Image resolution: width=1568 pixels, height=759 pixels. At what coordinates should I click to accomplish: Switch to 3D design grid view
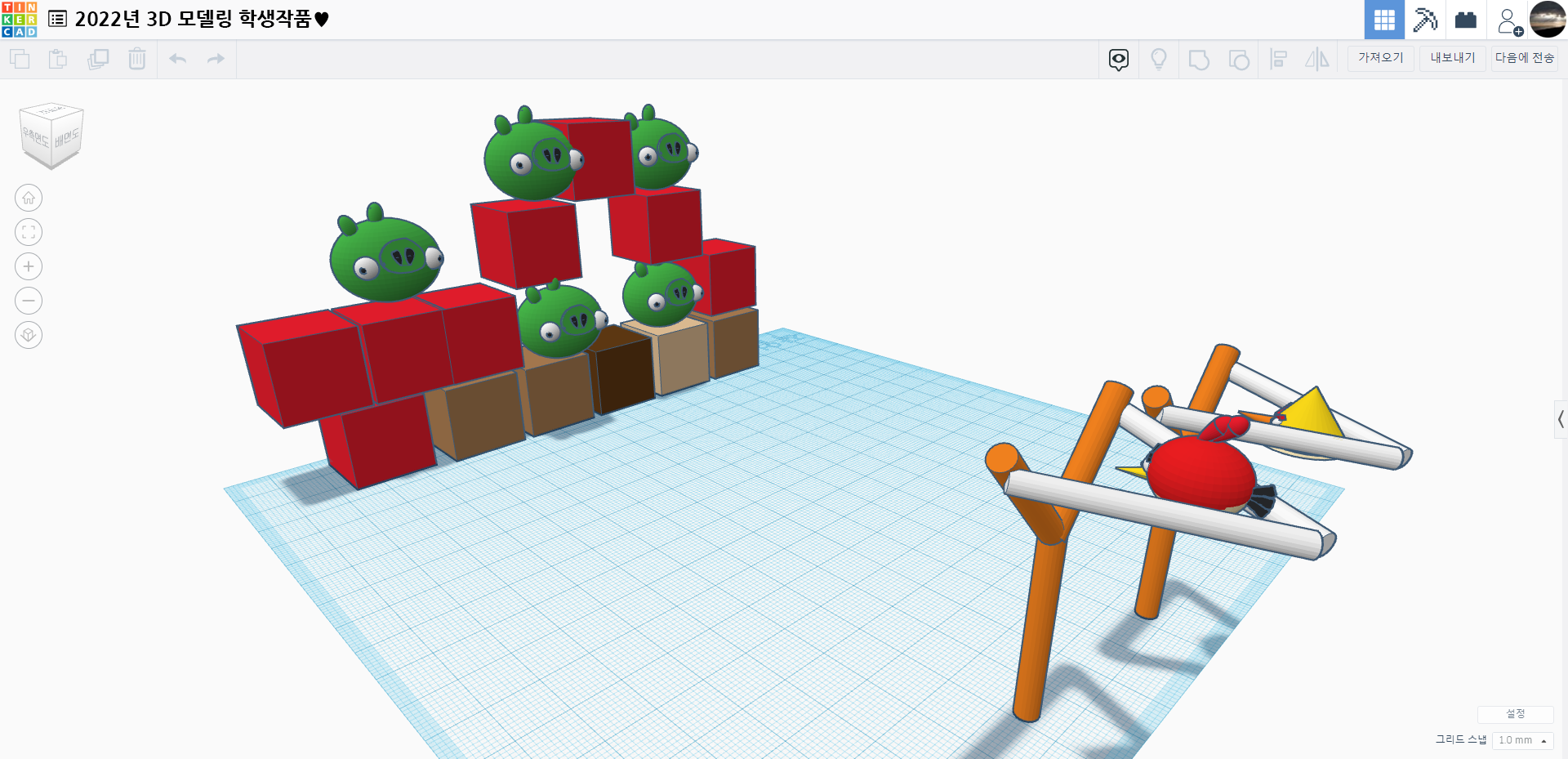point(1384,20)
